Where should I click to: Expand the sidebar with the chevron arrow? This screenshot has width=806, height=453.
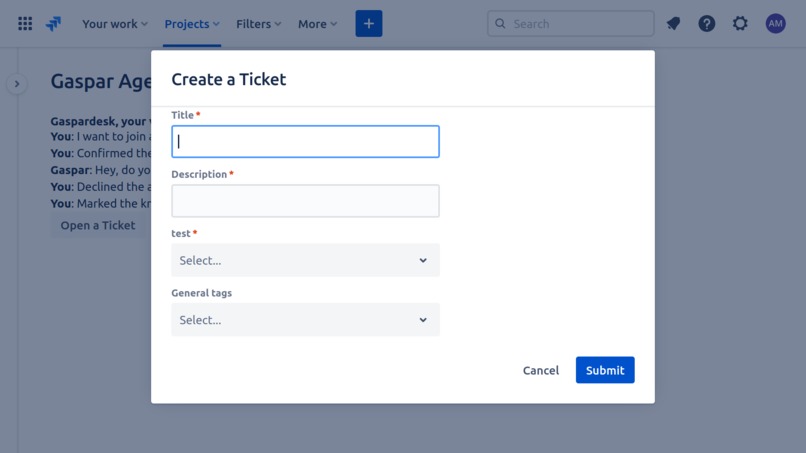17,84
